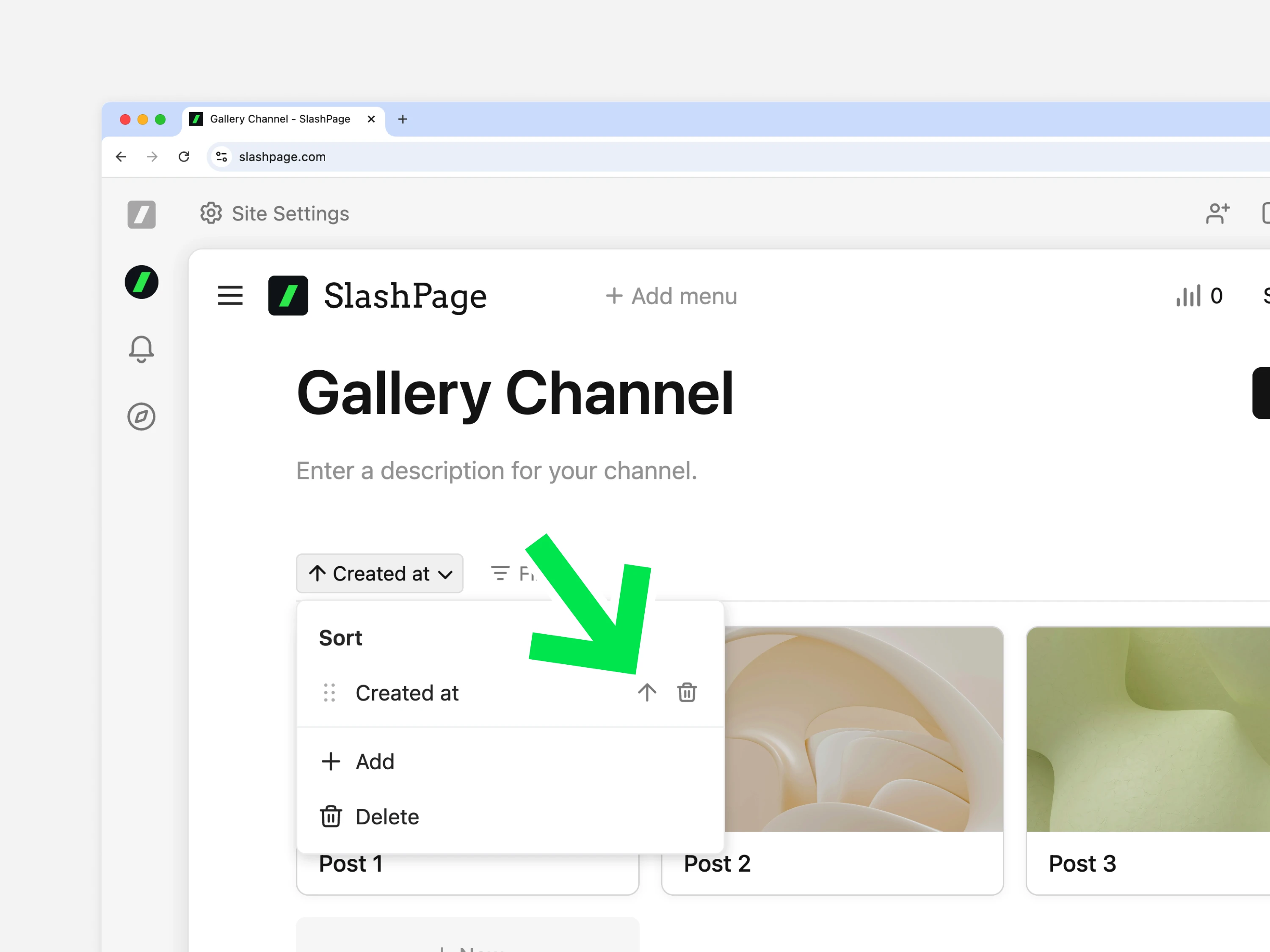This screenshot has height=952, width=1270.
Task: Open Post 2 thumbnail image
Action: tap(864, 729)
